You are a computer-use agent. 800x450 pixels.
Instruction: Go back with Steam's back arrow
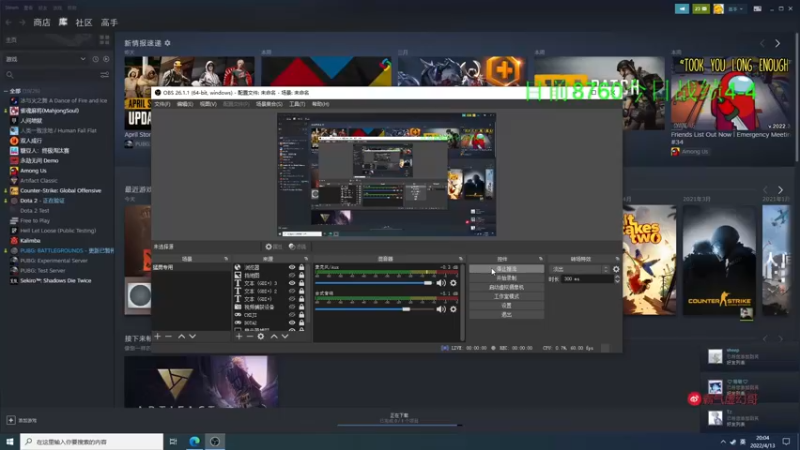click(9, 22)
